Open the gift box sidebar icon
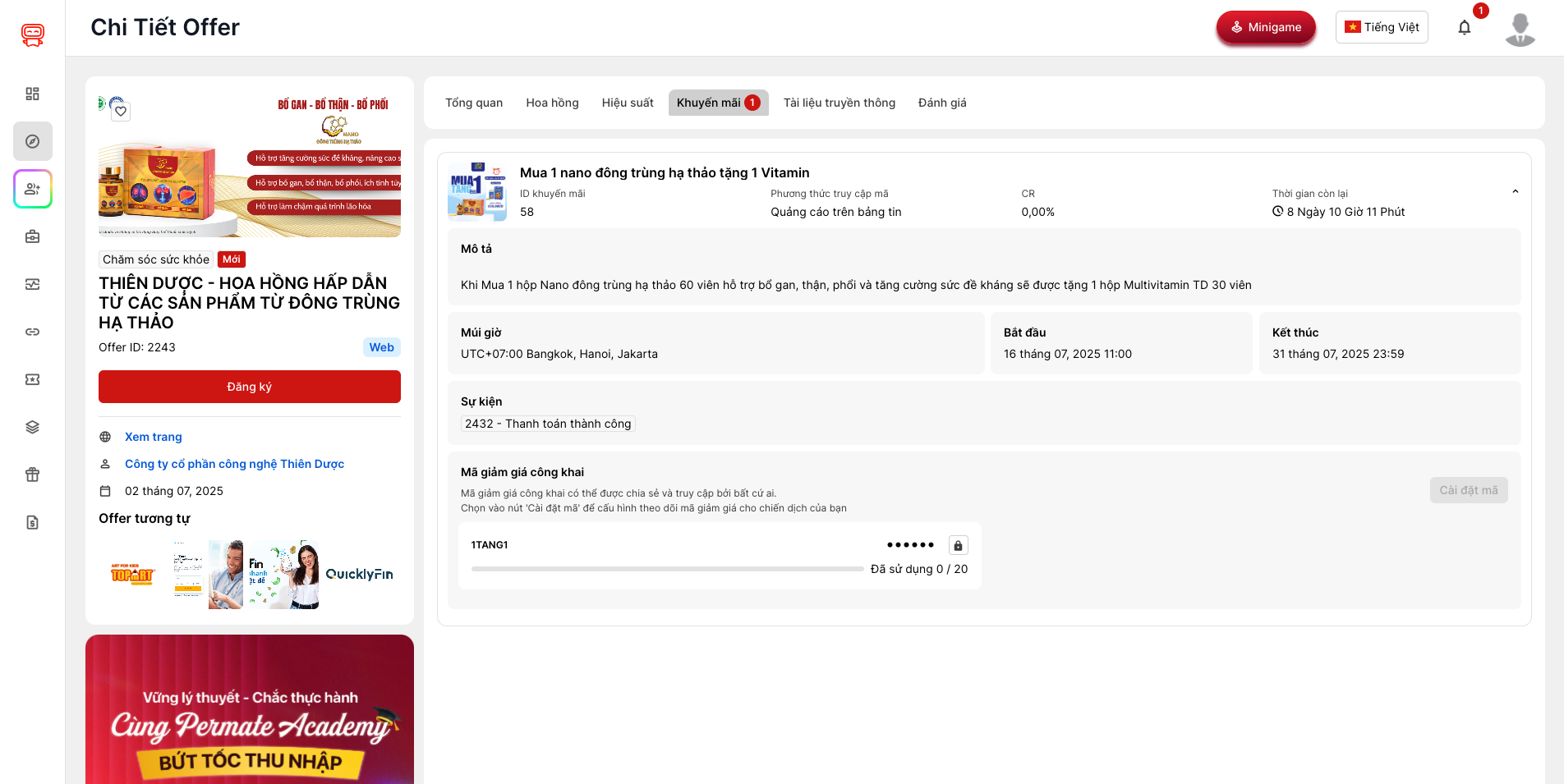1564x784 pixels. pyautogui.click(x=33, y=475)
